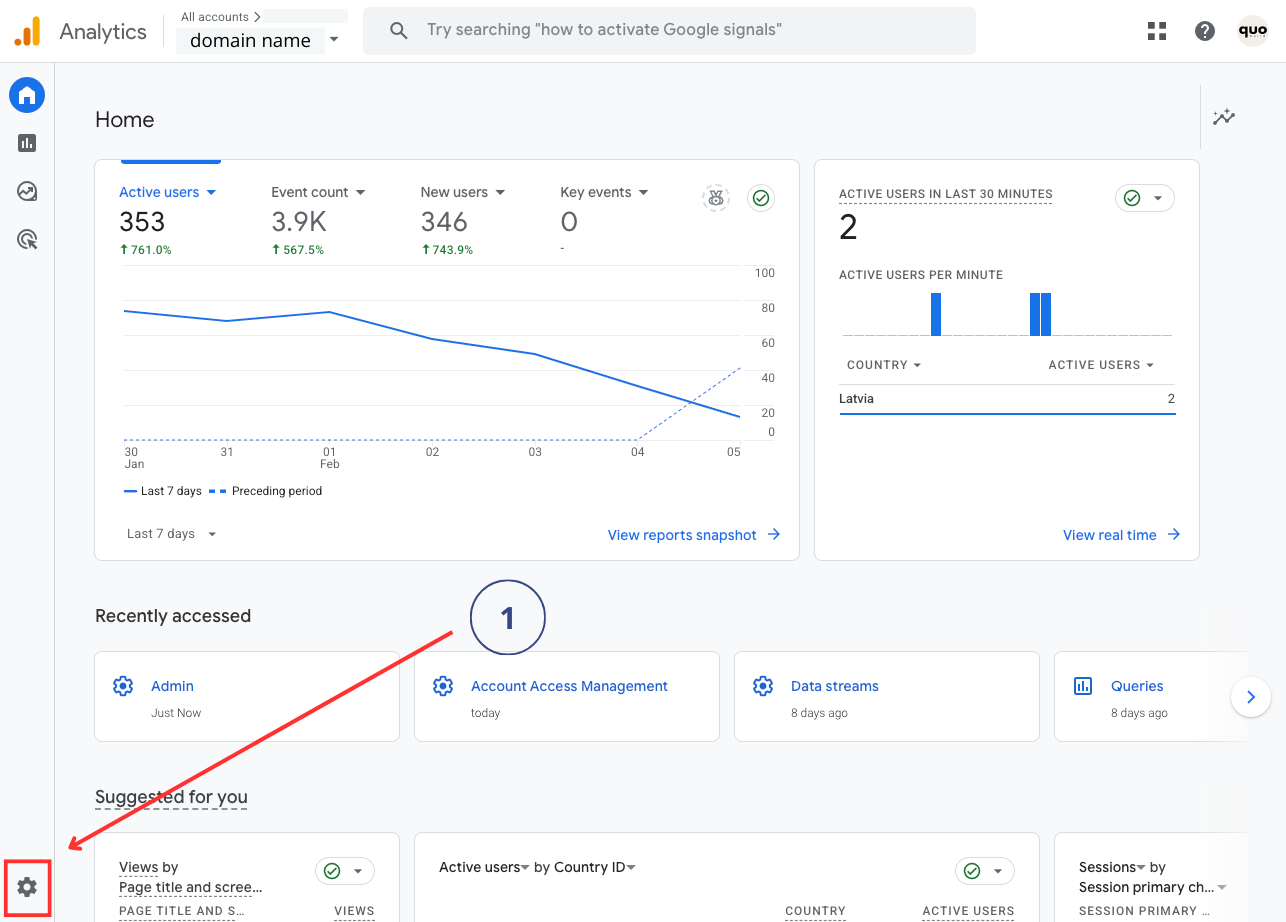The width and height of the screenshot is (1286, 922).
Task: Open the Advertising section icon
Action: 26,239
